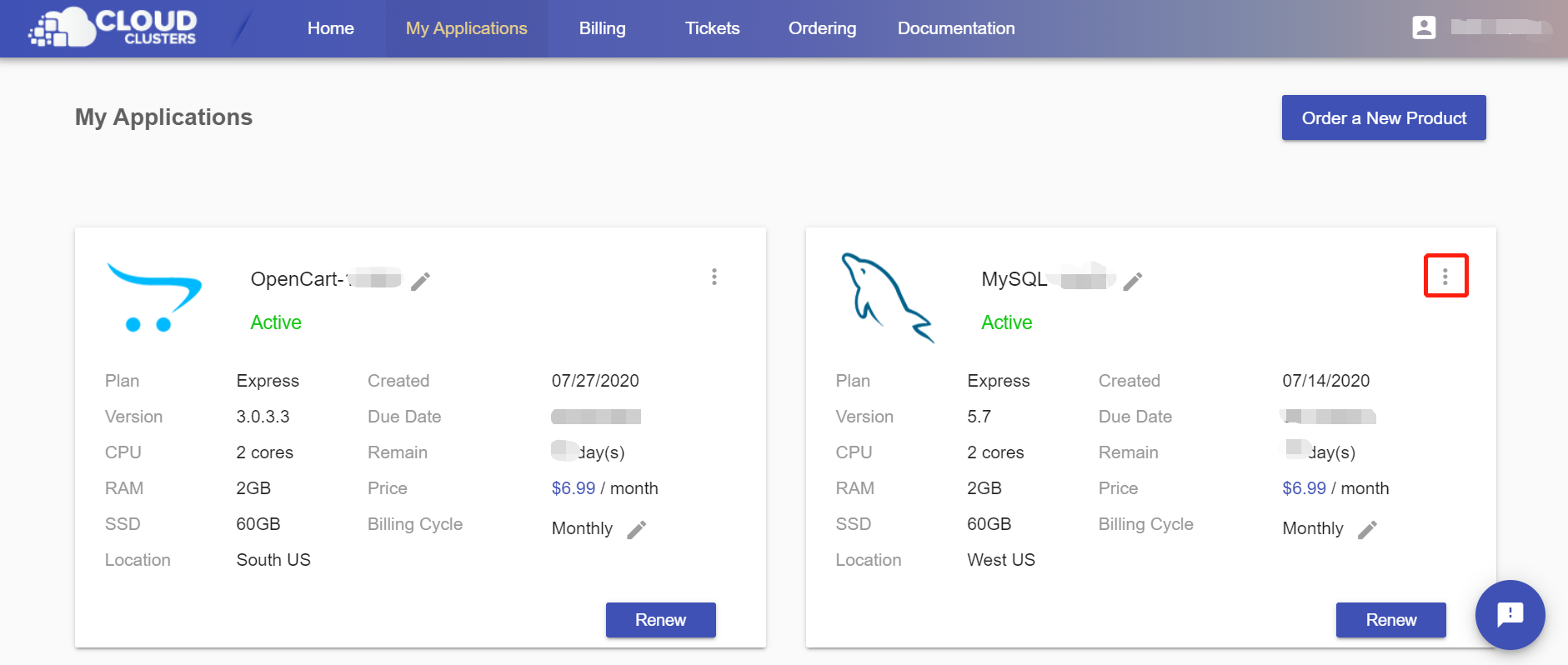This screenshot has height=665, width=1568.
Task: Open the user account profile icon
Action: coord(1424,27)
